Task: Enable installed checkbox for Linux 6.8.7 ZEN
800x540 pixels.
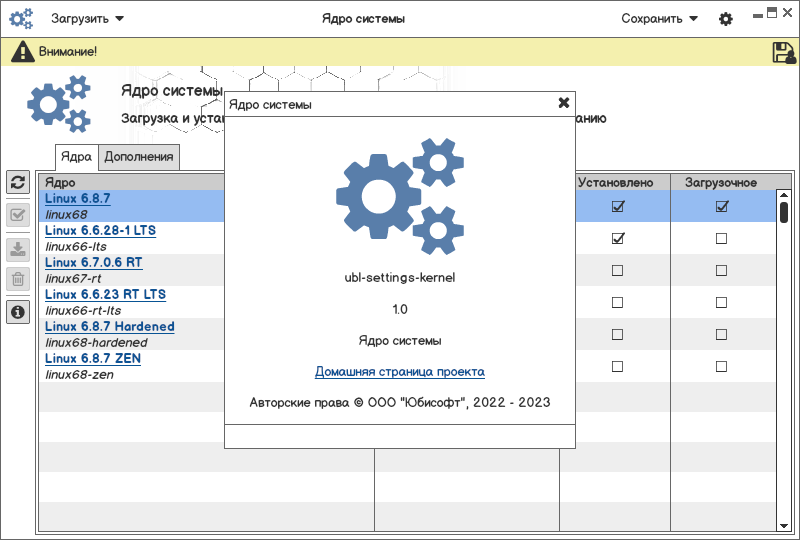Action: point(617,367)
